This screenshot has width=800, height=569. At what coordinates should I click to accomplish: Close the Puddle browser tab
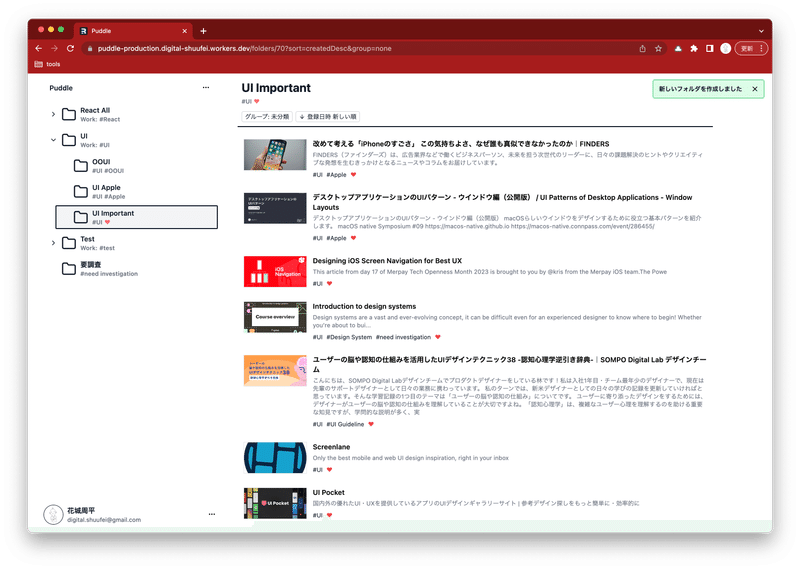(185, 31)
